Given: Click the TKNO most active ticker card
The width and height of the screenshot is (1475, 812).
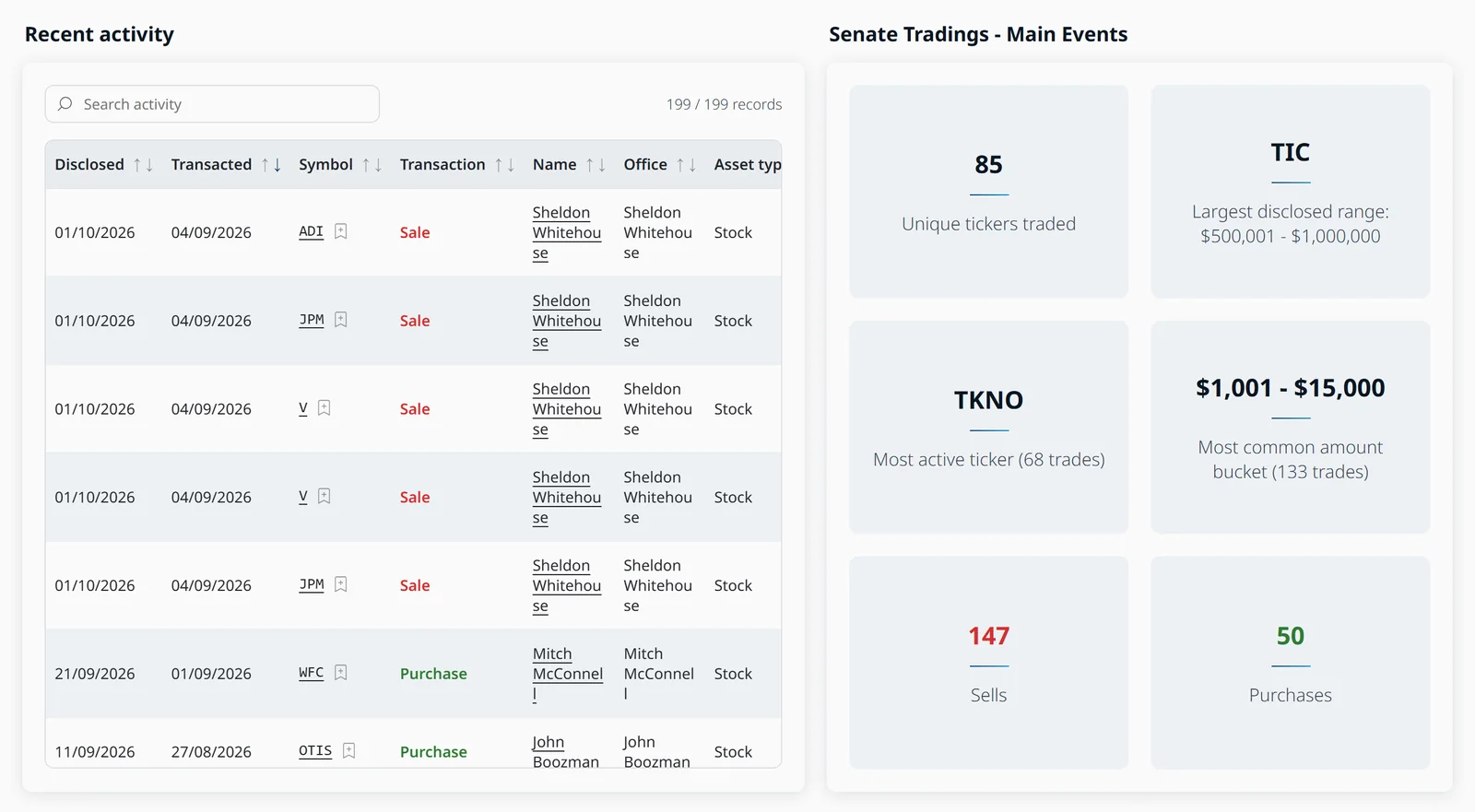Looking at the screenshot, I should click(x=989, y=428).
